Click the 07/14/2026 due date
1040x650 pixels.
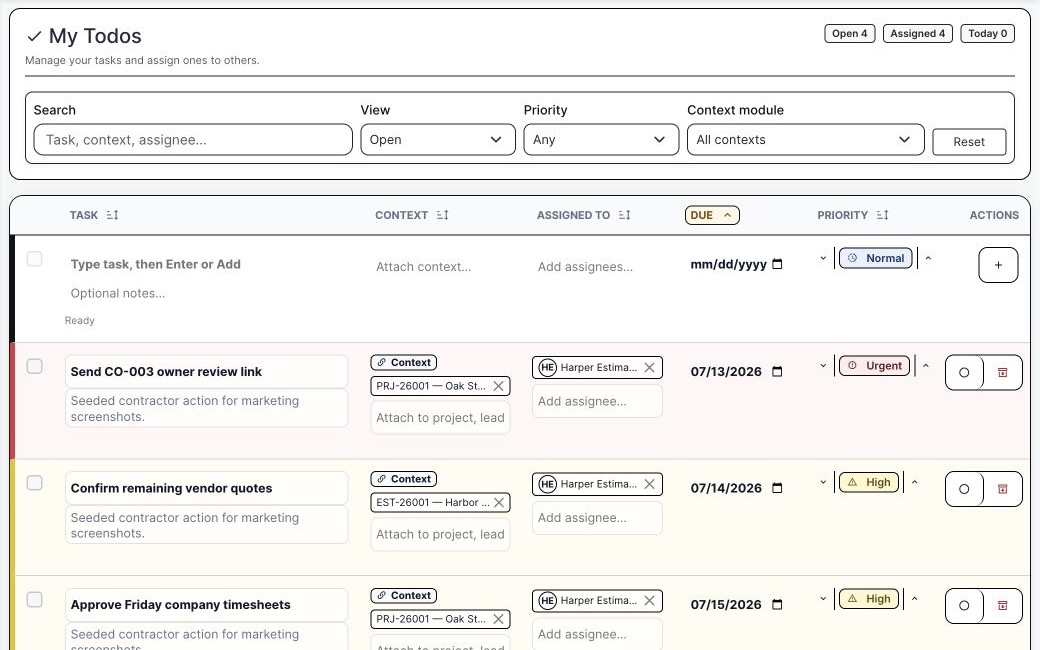point(726,488)
